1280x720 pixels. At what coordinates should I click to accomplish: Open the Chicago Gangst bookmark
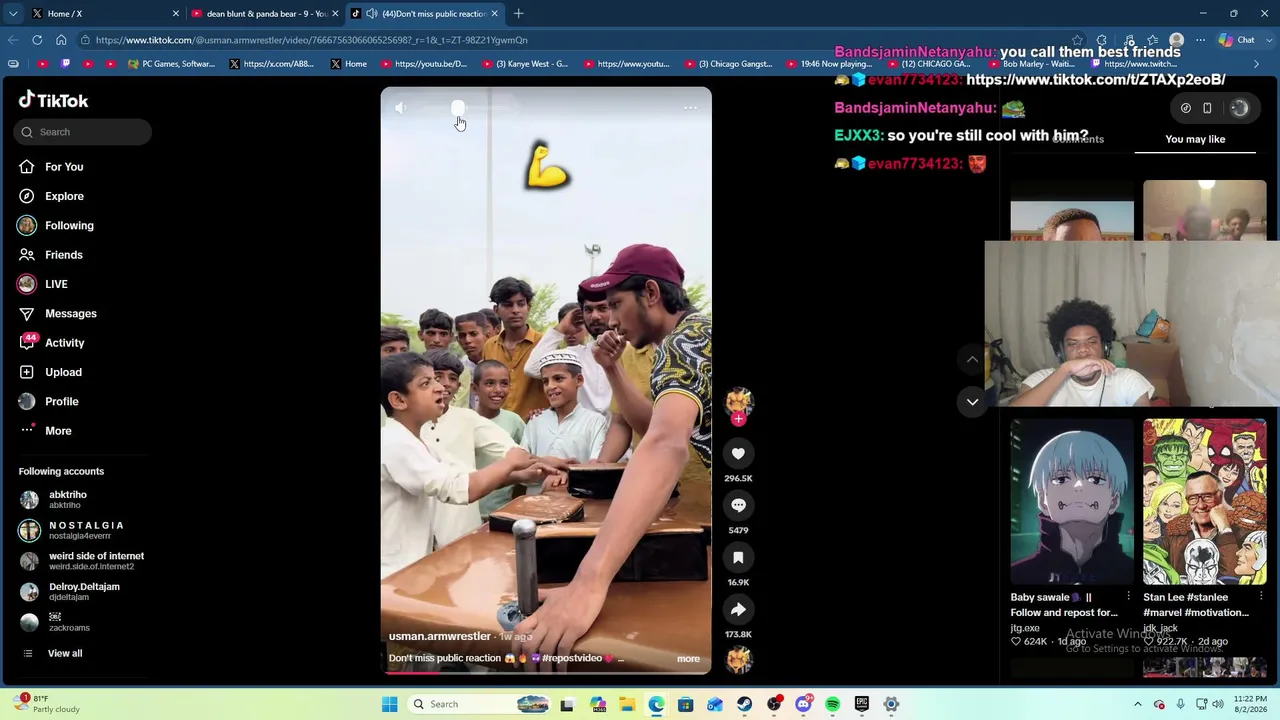point(729,64)
